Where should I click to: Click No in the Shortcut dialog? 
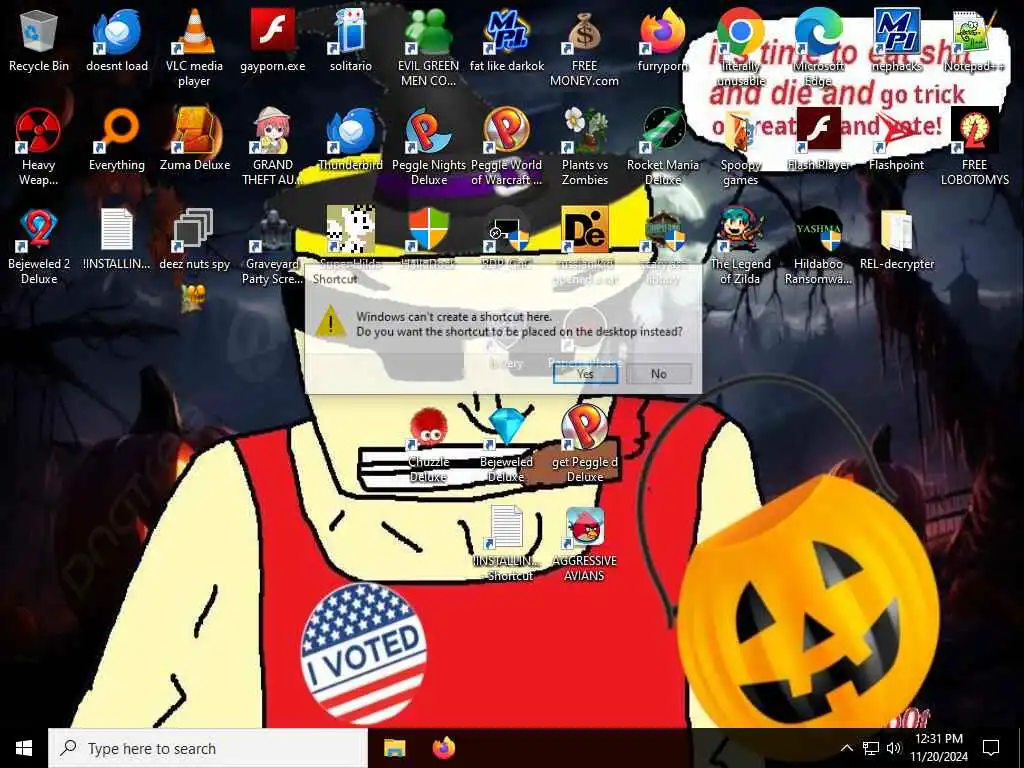(658, 374)
